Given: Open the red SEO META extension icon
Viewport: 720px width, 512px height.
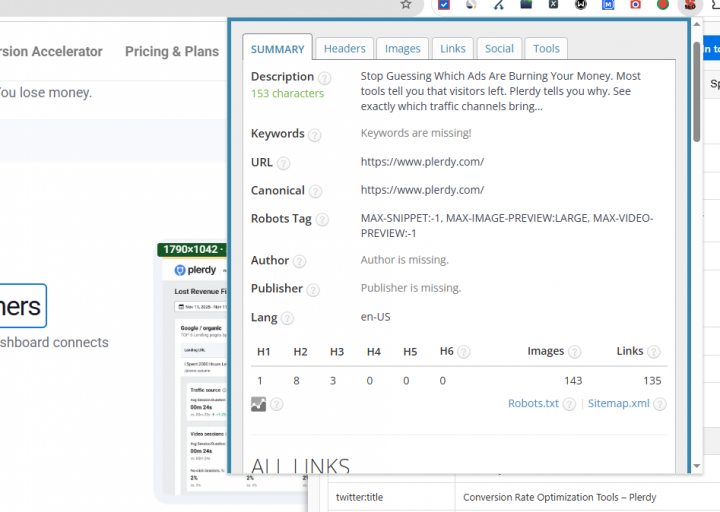Looking at the screenshot, I should pyautogui.click(x=690, y=5).
